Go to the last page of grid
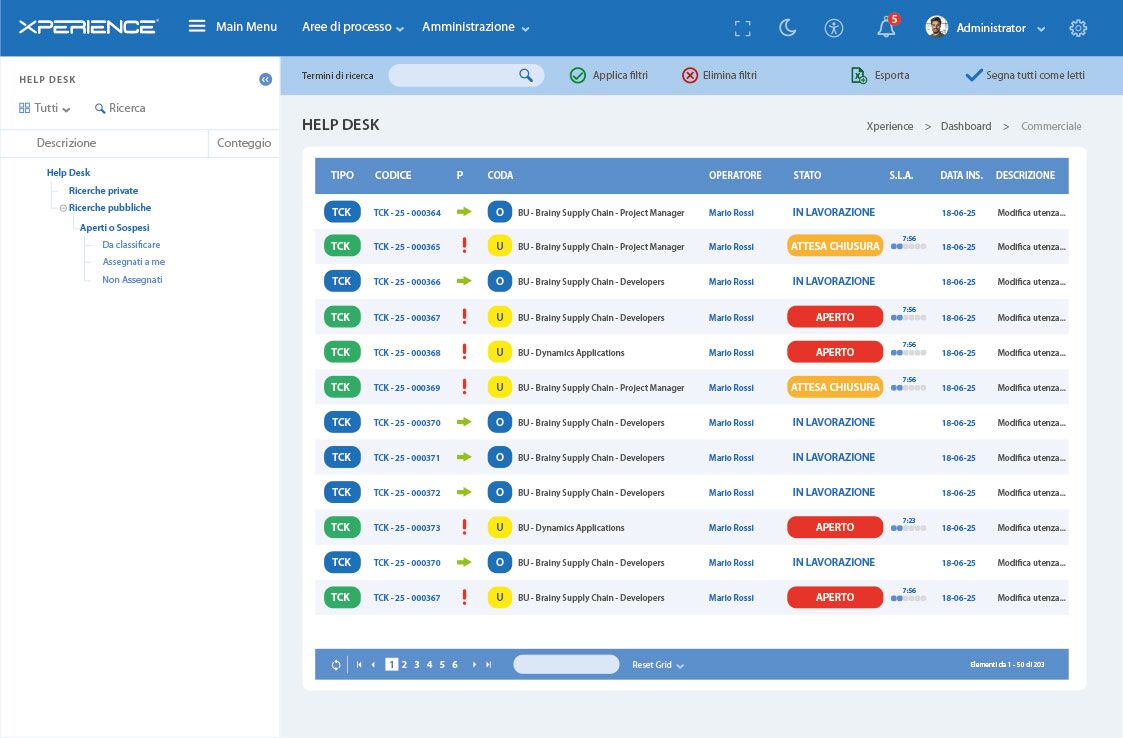Image resolution: width=1123 pixels, height=738 pixels. 488,665
